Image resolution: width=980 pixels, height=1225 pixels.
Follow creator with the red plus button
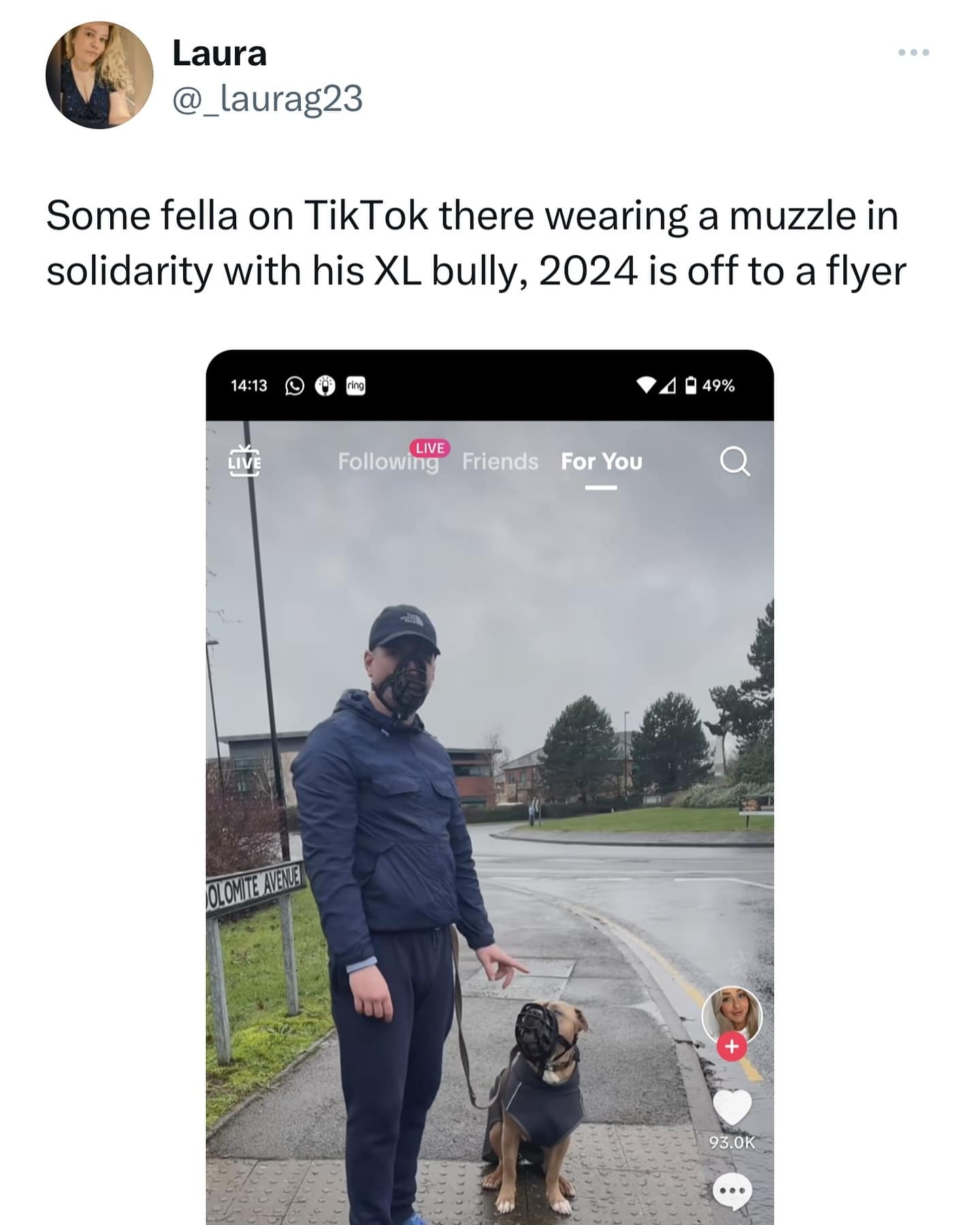point(732,1046)
